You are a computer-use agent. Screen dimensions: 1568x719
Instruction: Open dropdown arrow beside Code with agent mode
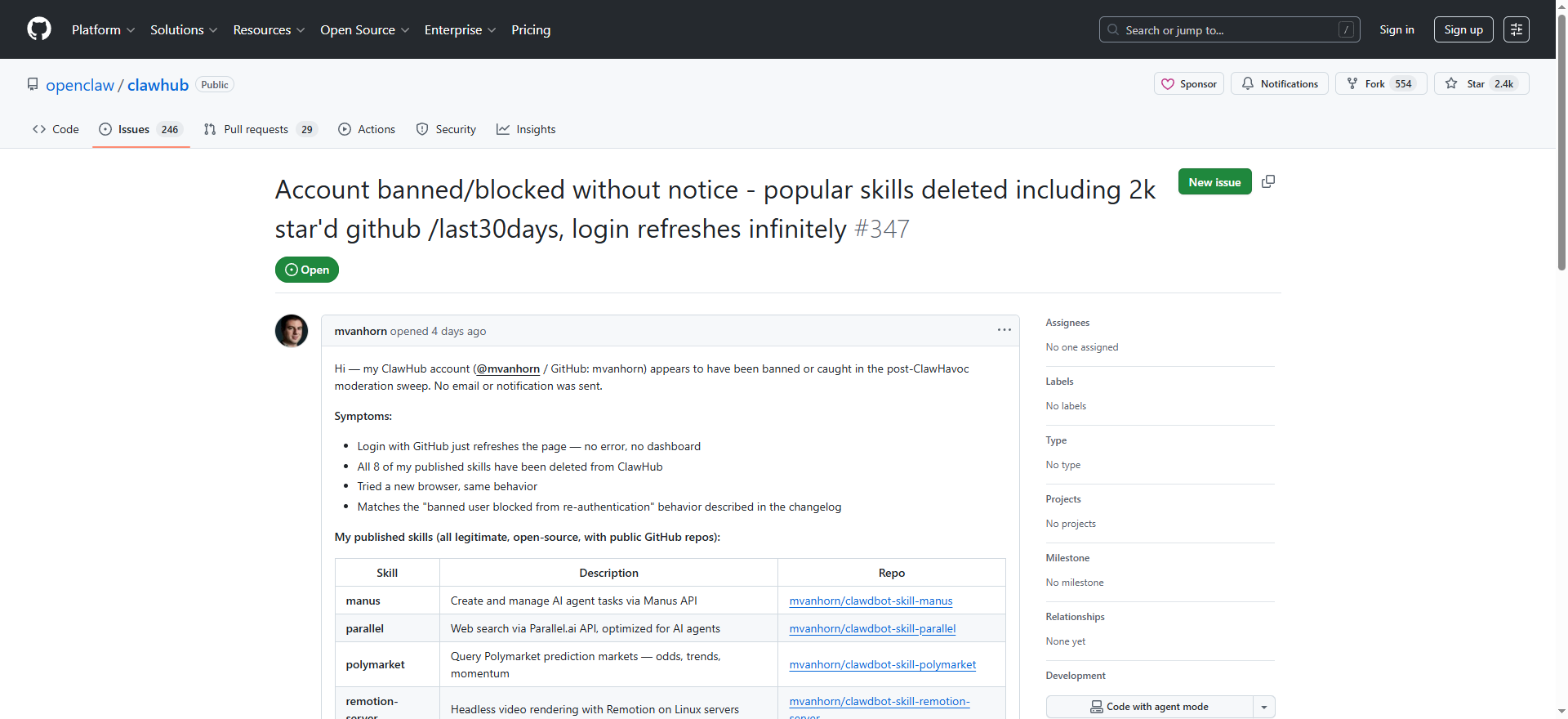[1264, 707]
